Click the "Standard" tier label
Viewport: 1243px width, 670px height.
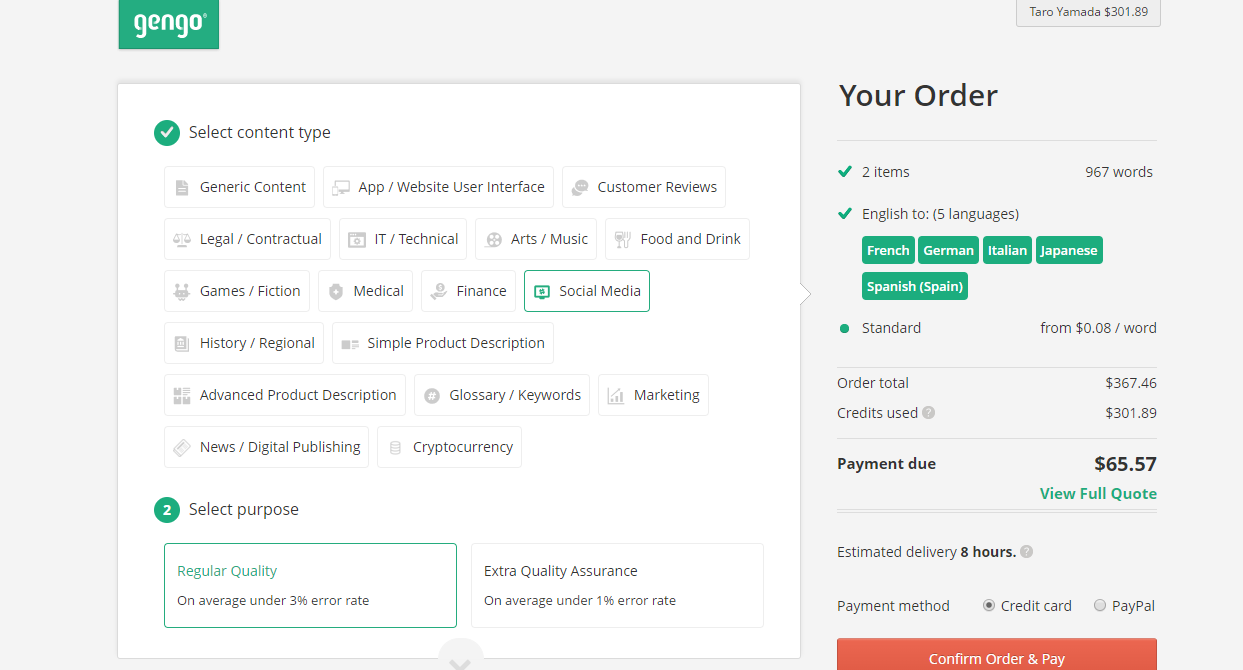coord(892,328)
